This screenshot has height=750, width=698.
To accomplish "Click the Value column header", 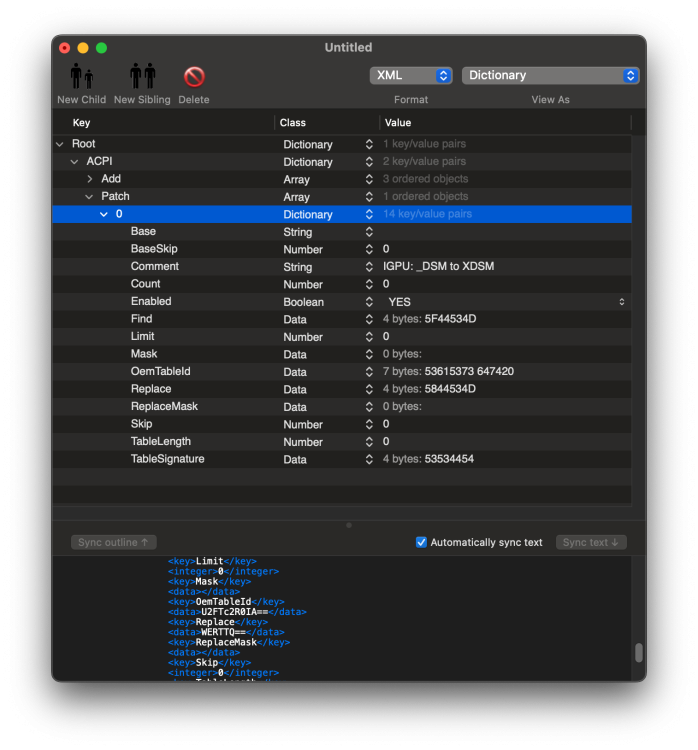I will (x=398, y=123).
